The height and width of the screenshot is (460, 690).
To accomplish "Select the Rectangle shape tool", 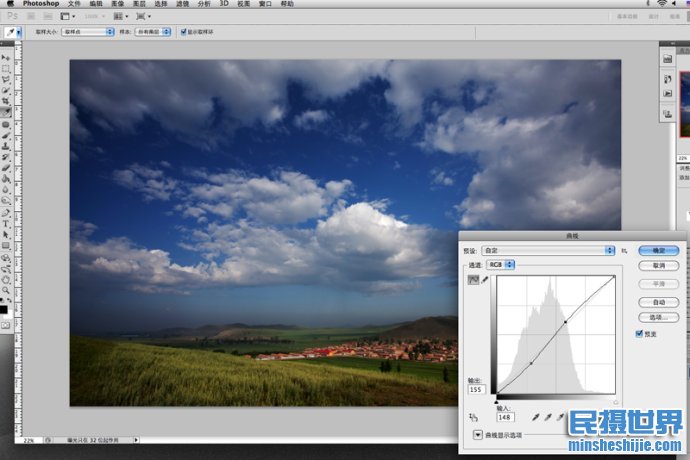I will pyautogui.click(x=6, y=246).
